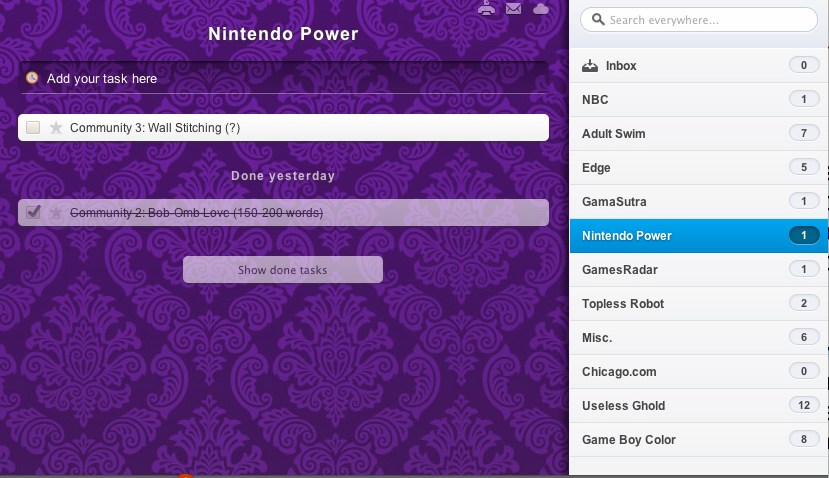The image size is (829, 478).
Task: Open the Adult Swim list
Action: click(699, 133)
